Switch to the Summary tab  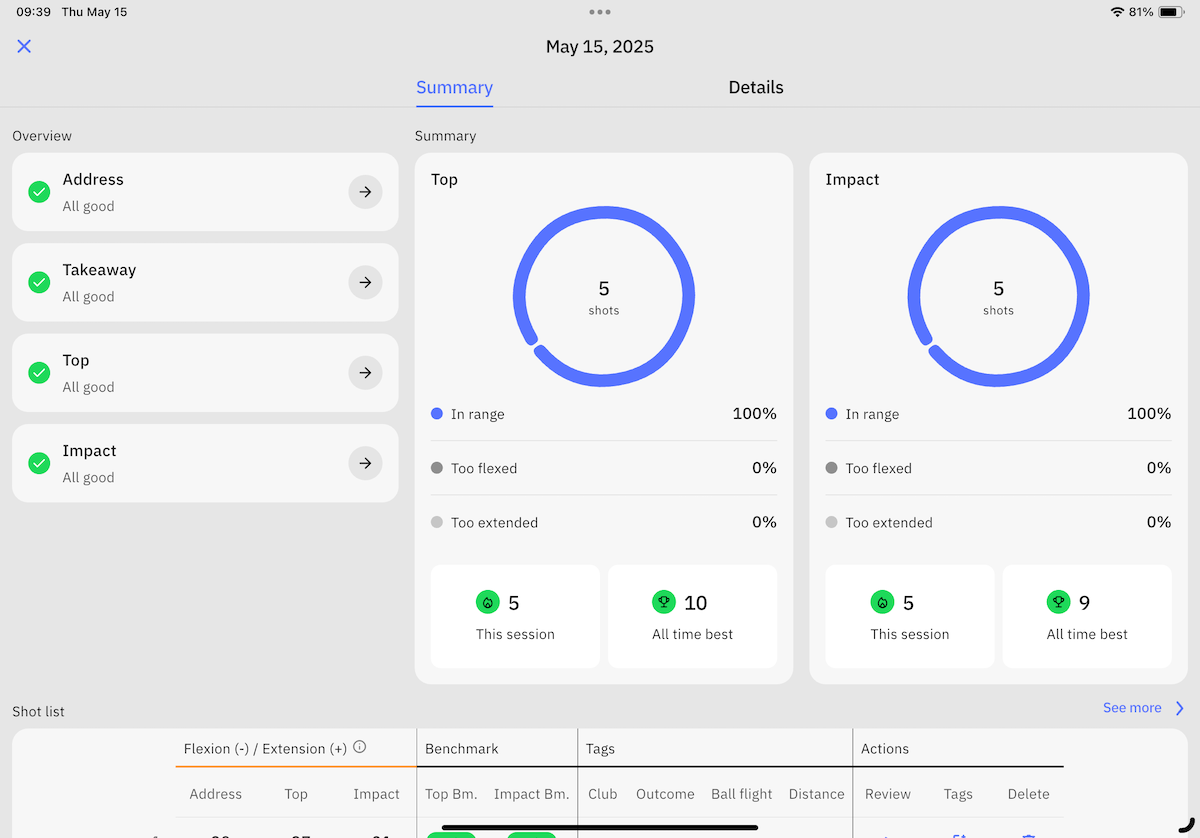[x=454, y=87]
